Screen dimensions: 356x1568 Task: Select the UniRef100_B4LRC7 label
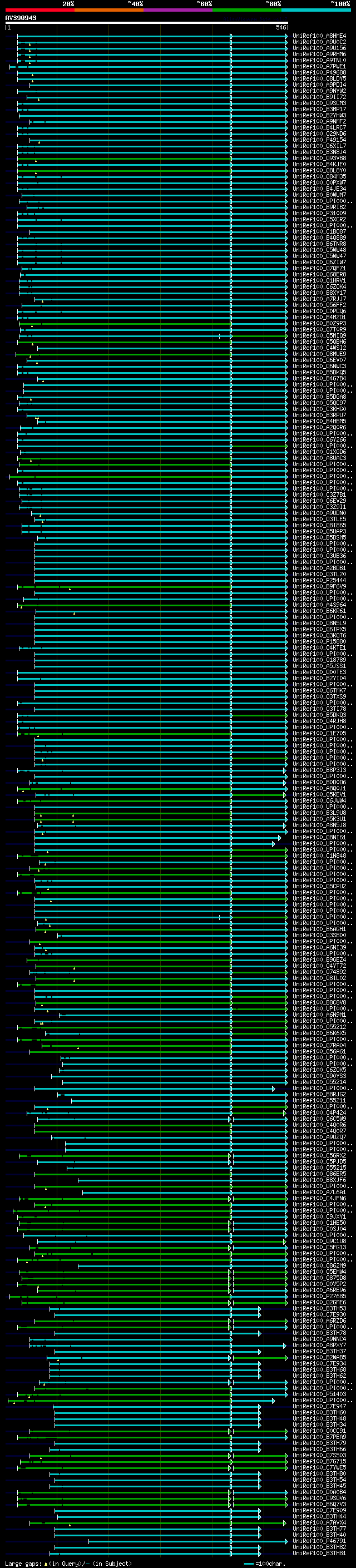(x=319, y=128)
